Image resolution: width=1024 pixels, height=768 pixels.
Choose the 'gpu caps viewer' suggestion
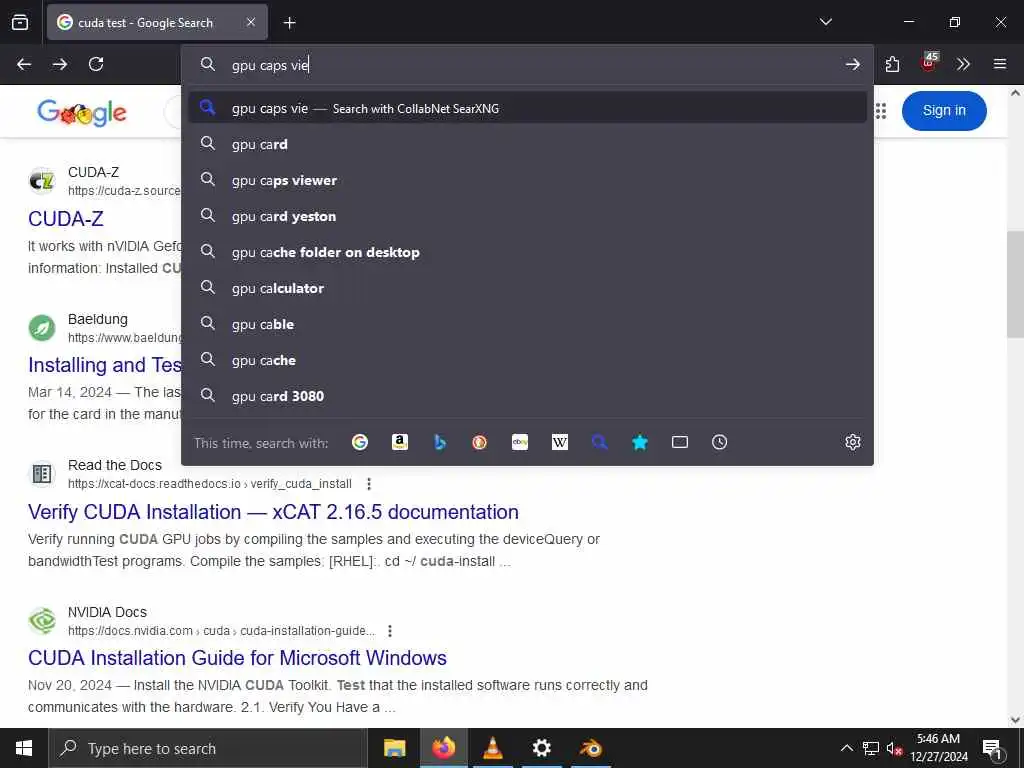[x=528, y=180]
